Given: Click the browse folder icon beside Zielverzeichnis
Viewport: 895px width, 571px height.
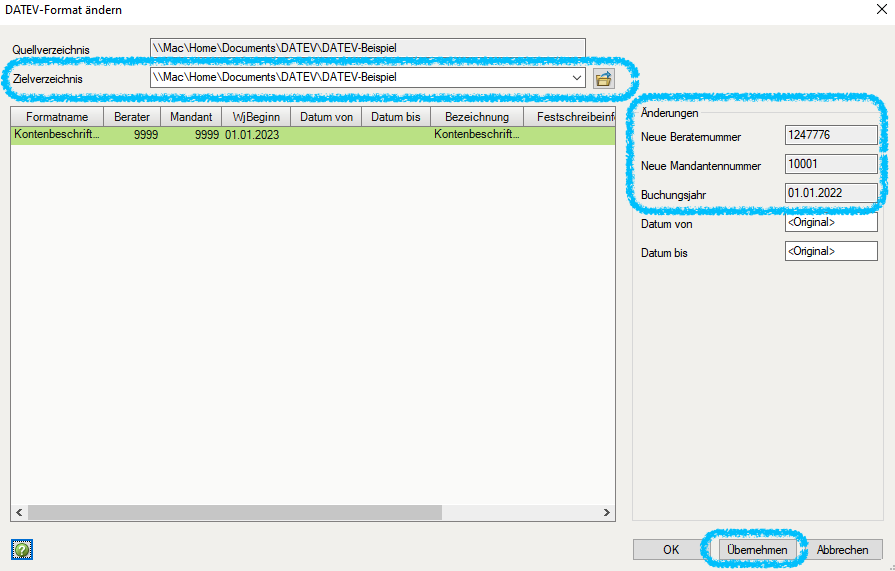Looking at the screenshot, I should [603, 78].
